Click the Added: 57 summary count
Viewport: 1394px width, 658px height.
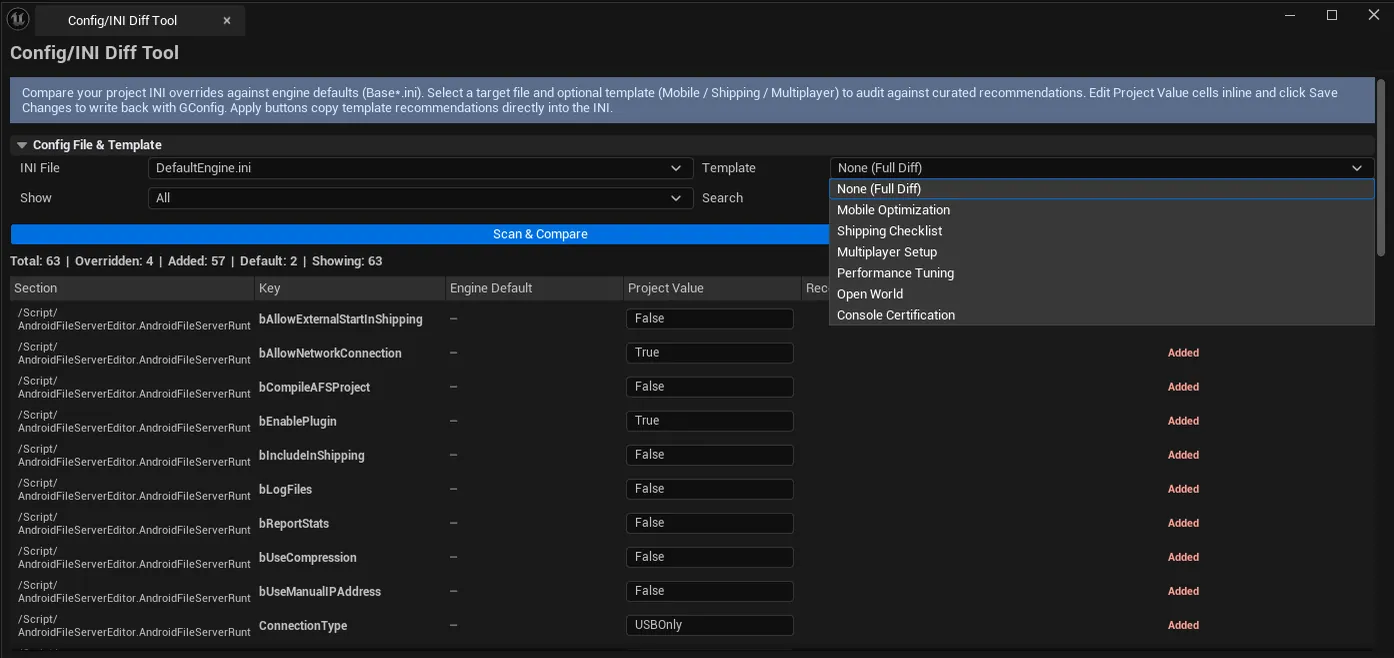(197, 261)
